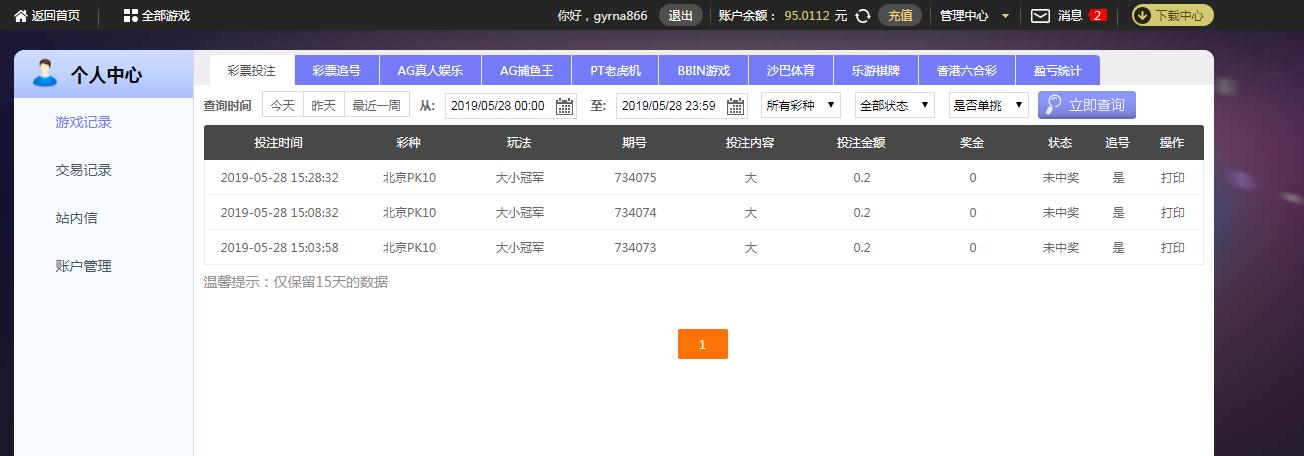Open the 所有彩种 lottery type dropdown

pos(801,105)
